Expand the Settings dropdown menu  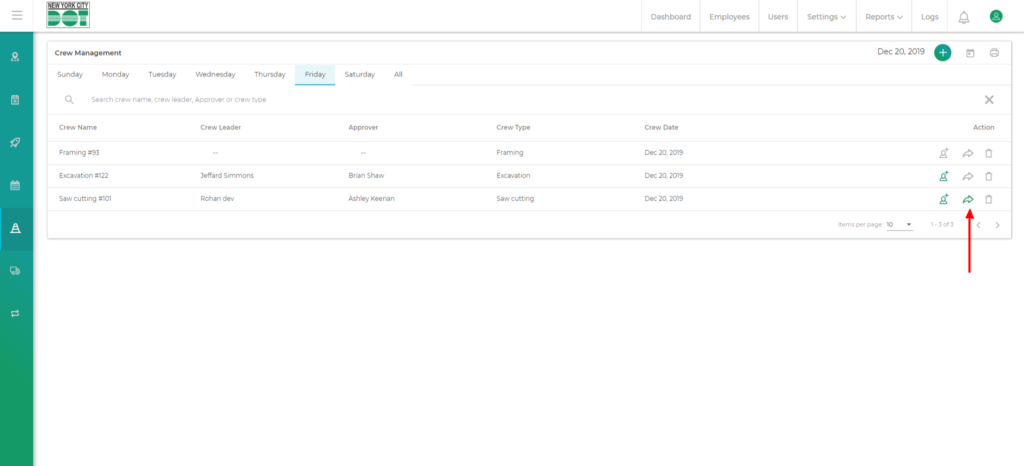pyautogui.click(x=826, y=17)
